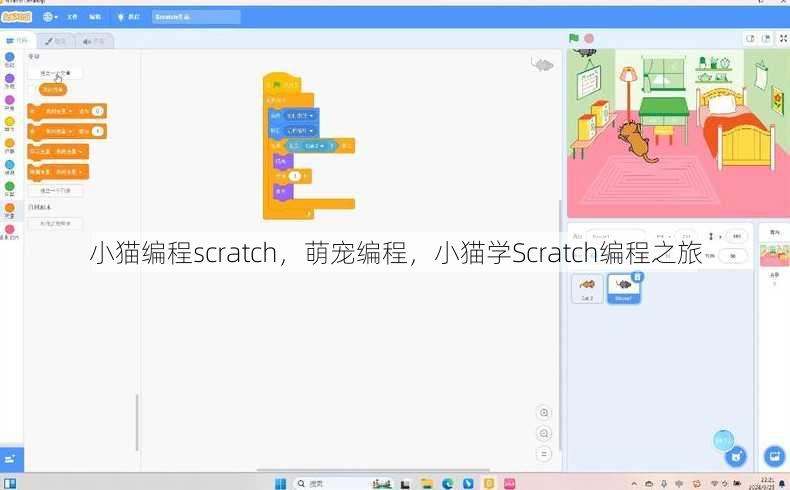Select the blue Motion block category
790x490 pixels.
pos(10,59)
